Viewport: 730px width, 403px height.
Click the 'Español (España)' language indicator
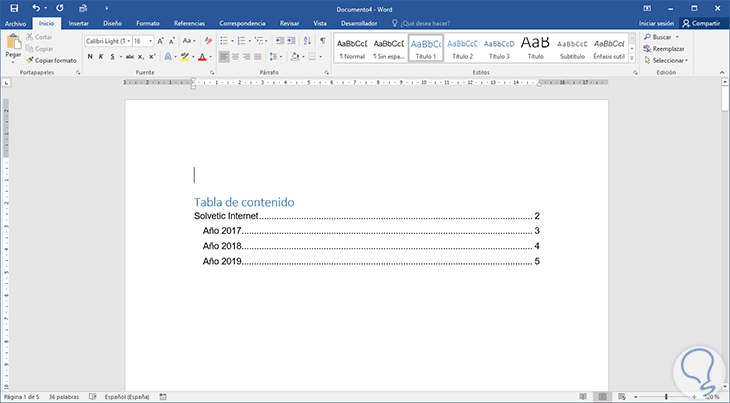tap(127, 396)
